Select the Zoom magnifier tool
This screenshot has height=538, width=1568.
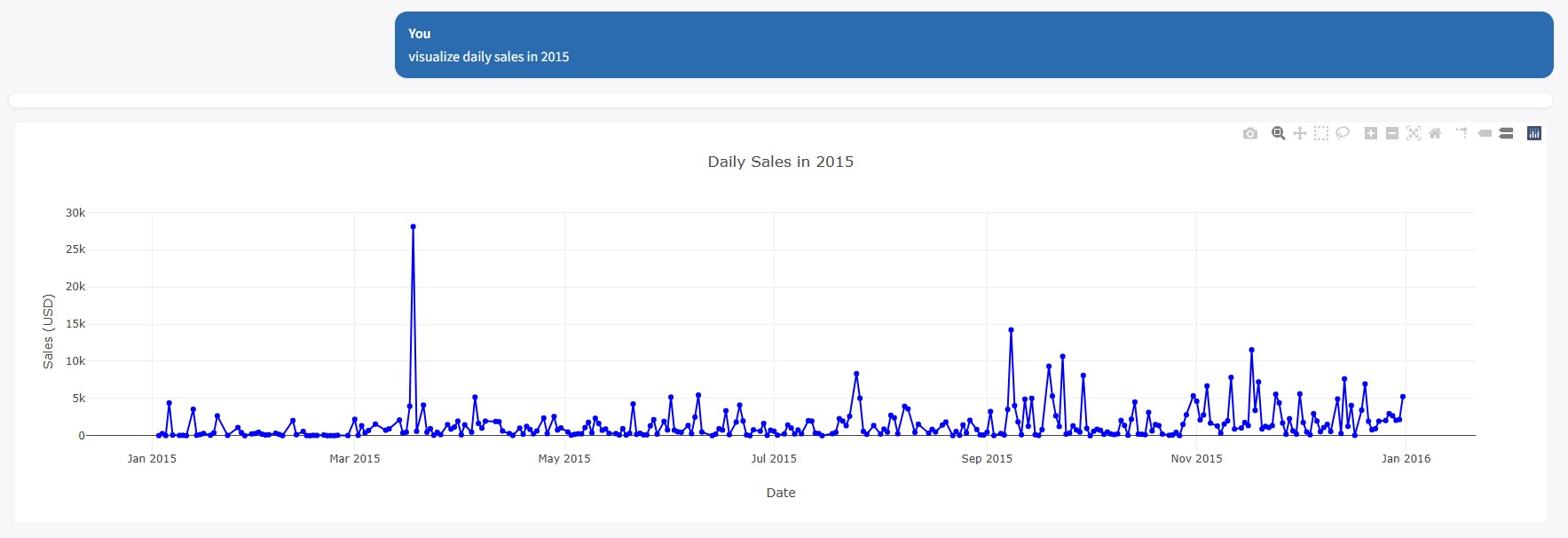click(1279, 133)
